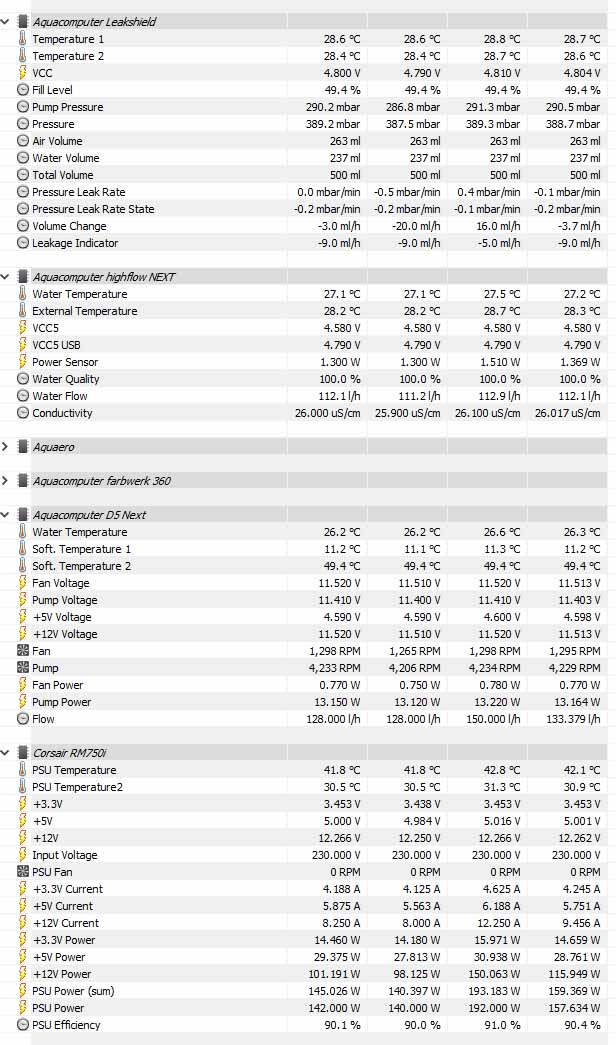
Task: Click the 193.183 W PSU Power value
Action: coord(494,990)
